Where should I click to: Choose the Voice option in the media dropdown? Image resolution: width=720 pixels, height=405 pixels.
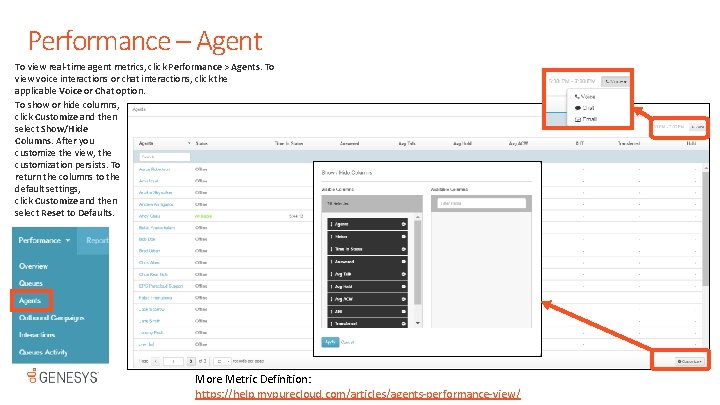point(585,96)
